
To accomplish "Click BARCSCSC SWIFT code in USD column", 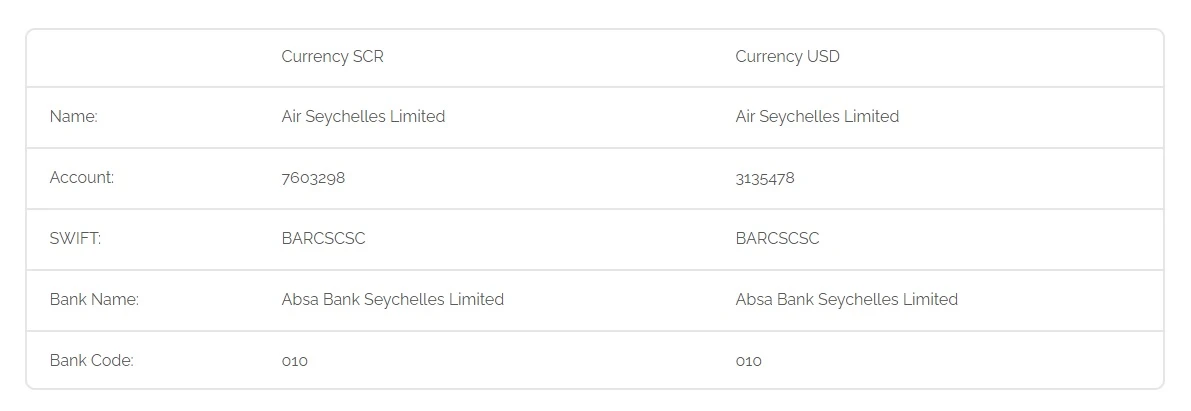I will coord(777,239).
